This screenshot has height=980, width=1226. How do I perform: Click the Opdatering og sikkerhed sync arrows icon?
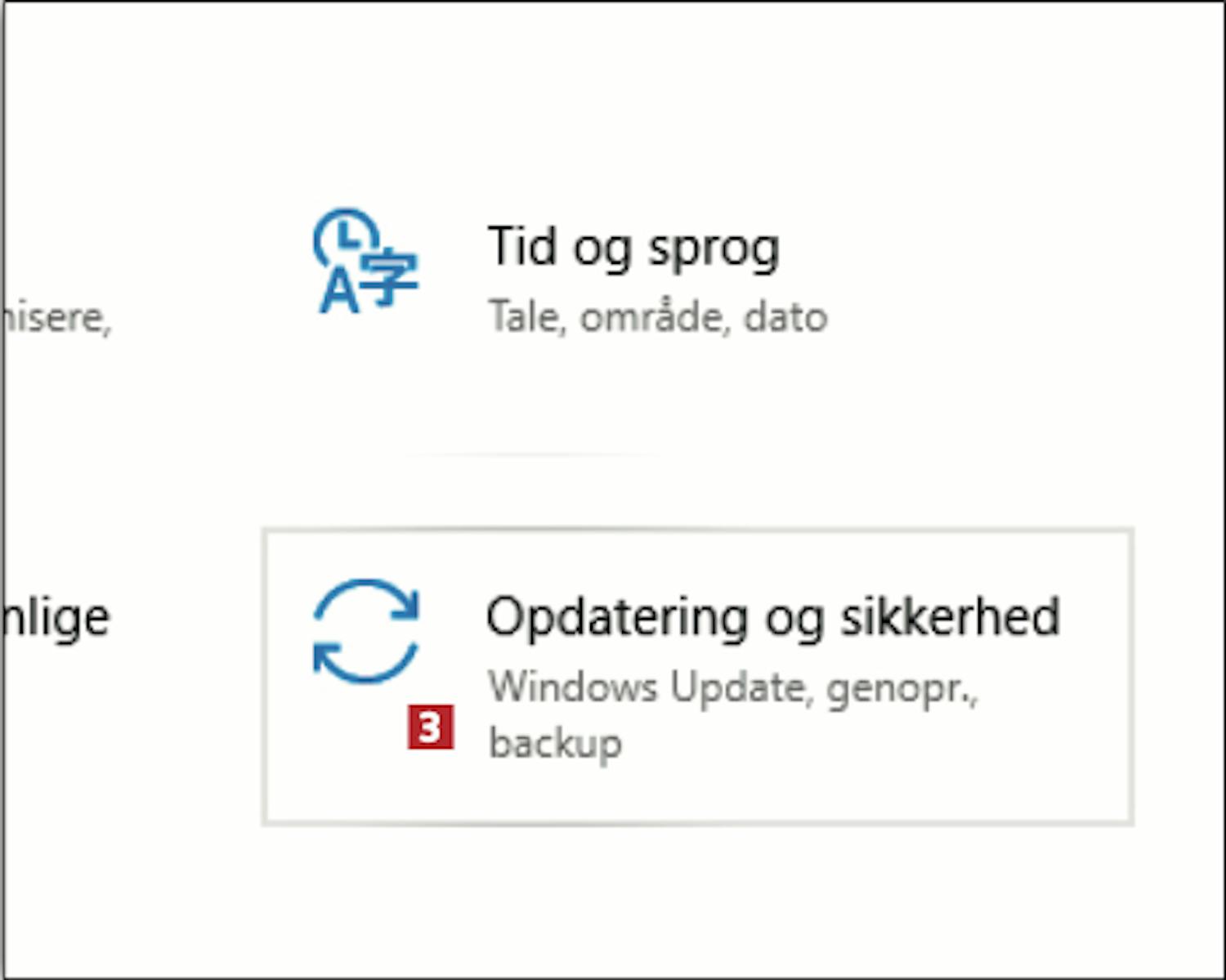[x=365, y=630]
